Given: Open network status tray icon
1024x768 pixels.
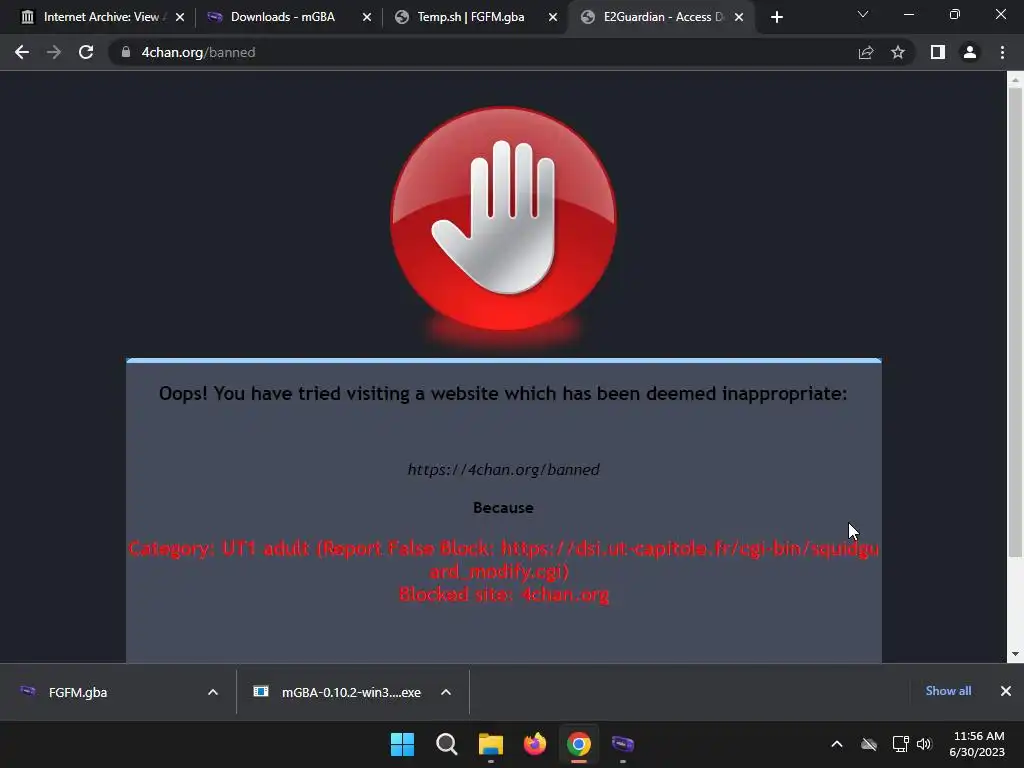Looking at the screenshot, I should click(901, 744).
